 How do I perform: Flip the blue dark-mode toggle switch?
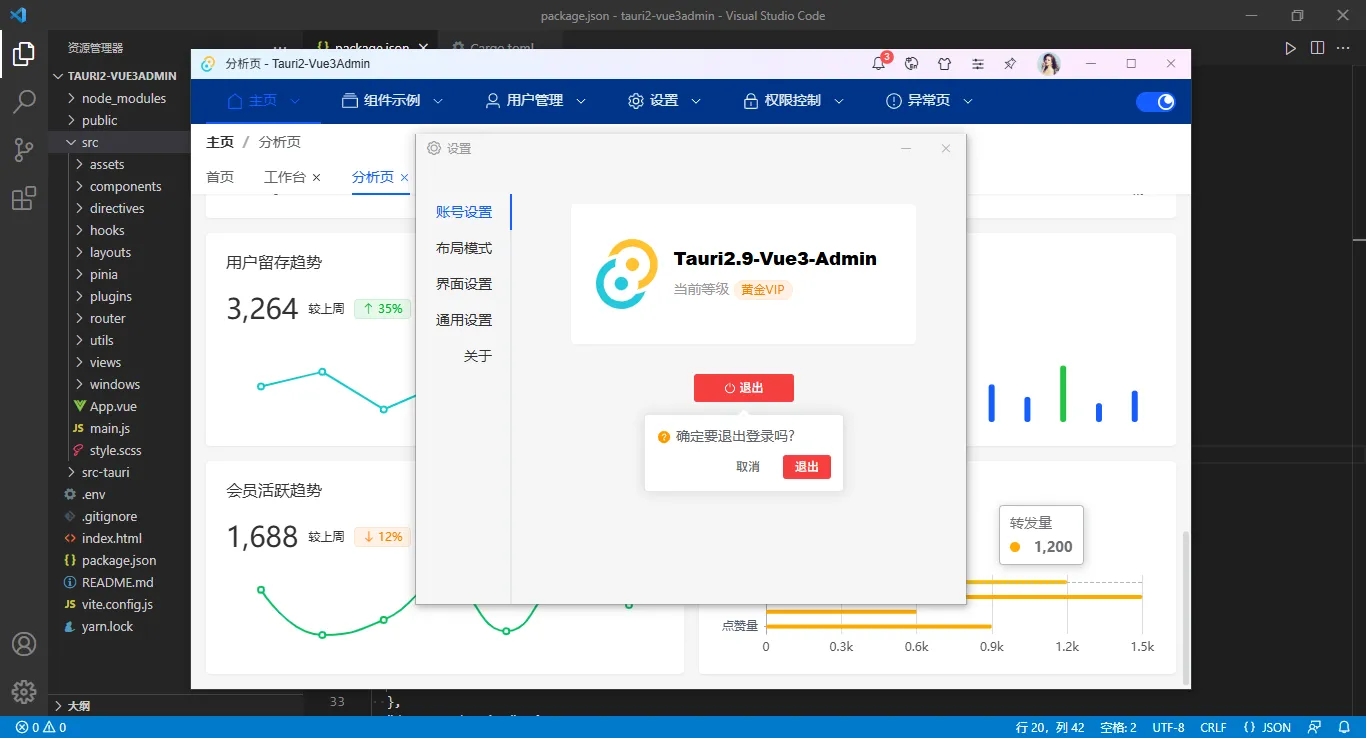[1156, 101]
